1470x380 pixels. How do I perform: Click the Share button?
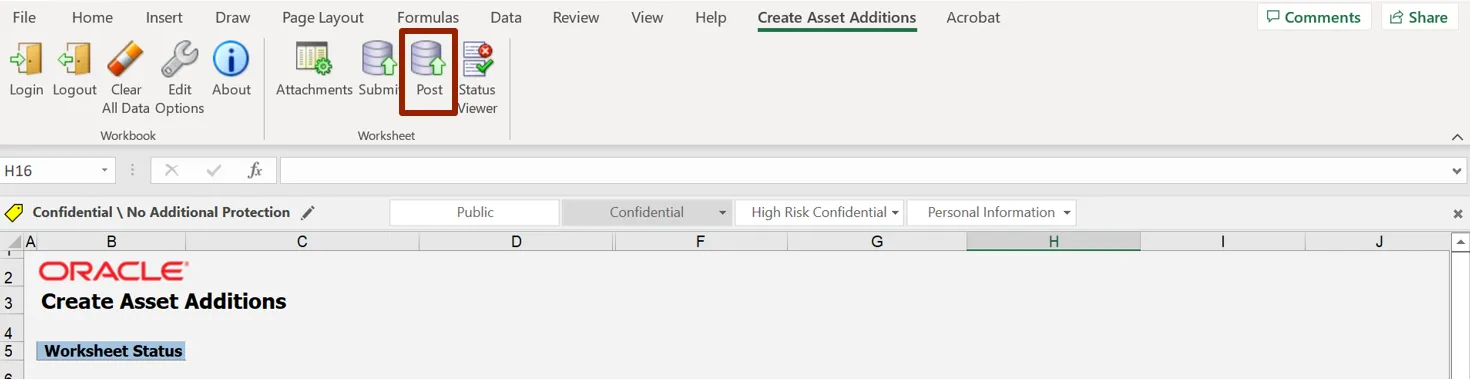[1419, 17]
